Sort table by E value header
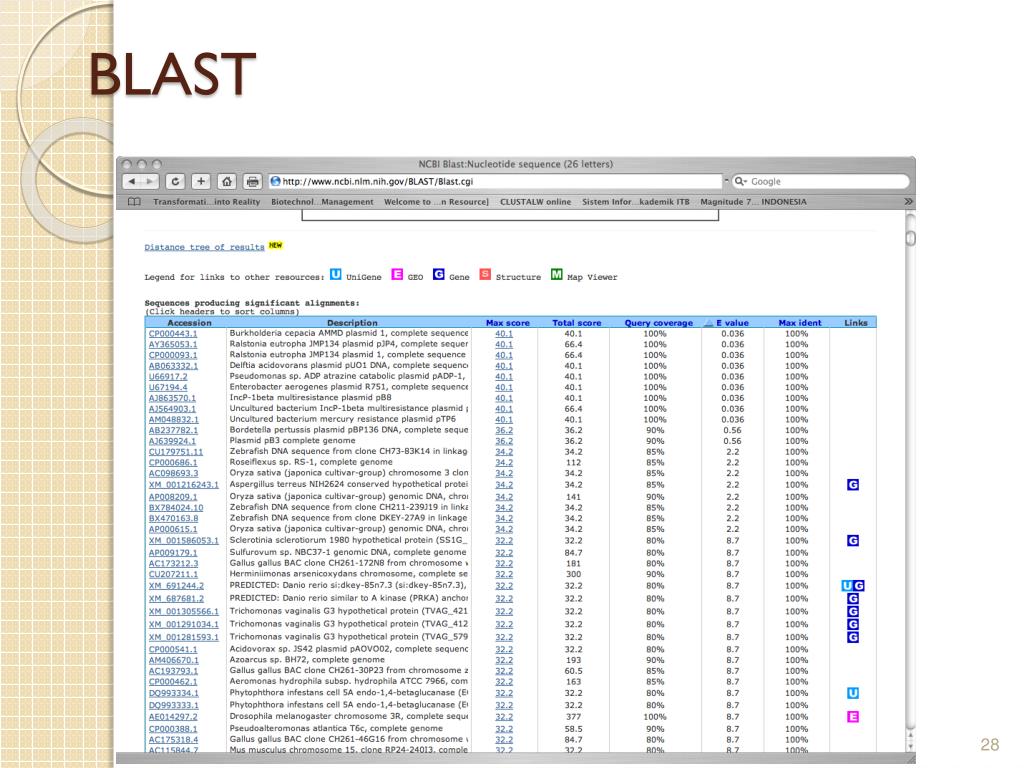This screenshot has height=768, width=1024. pos(731,323)
